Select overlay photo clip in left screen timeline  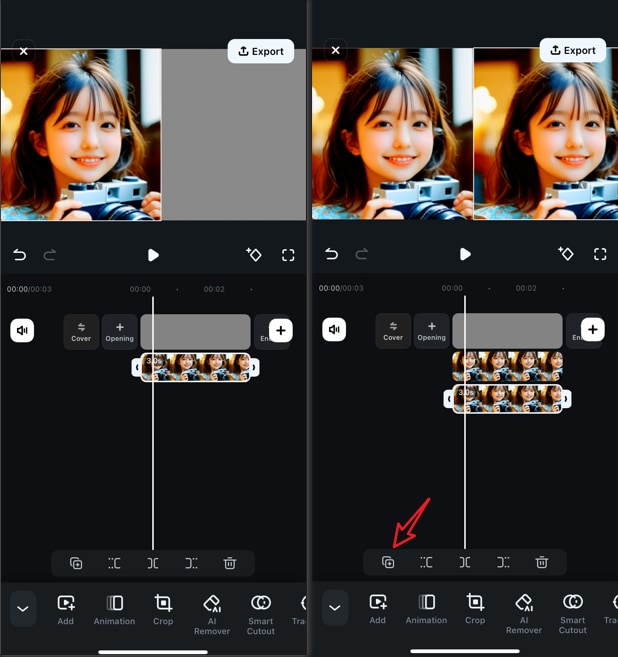click(195, 367)
